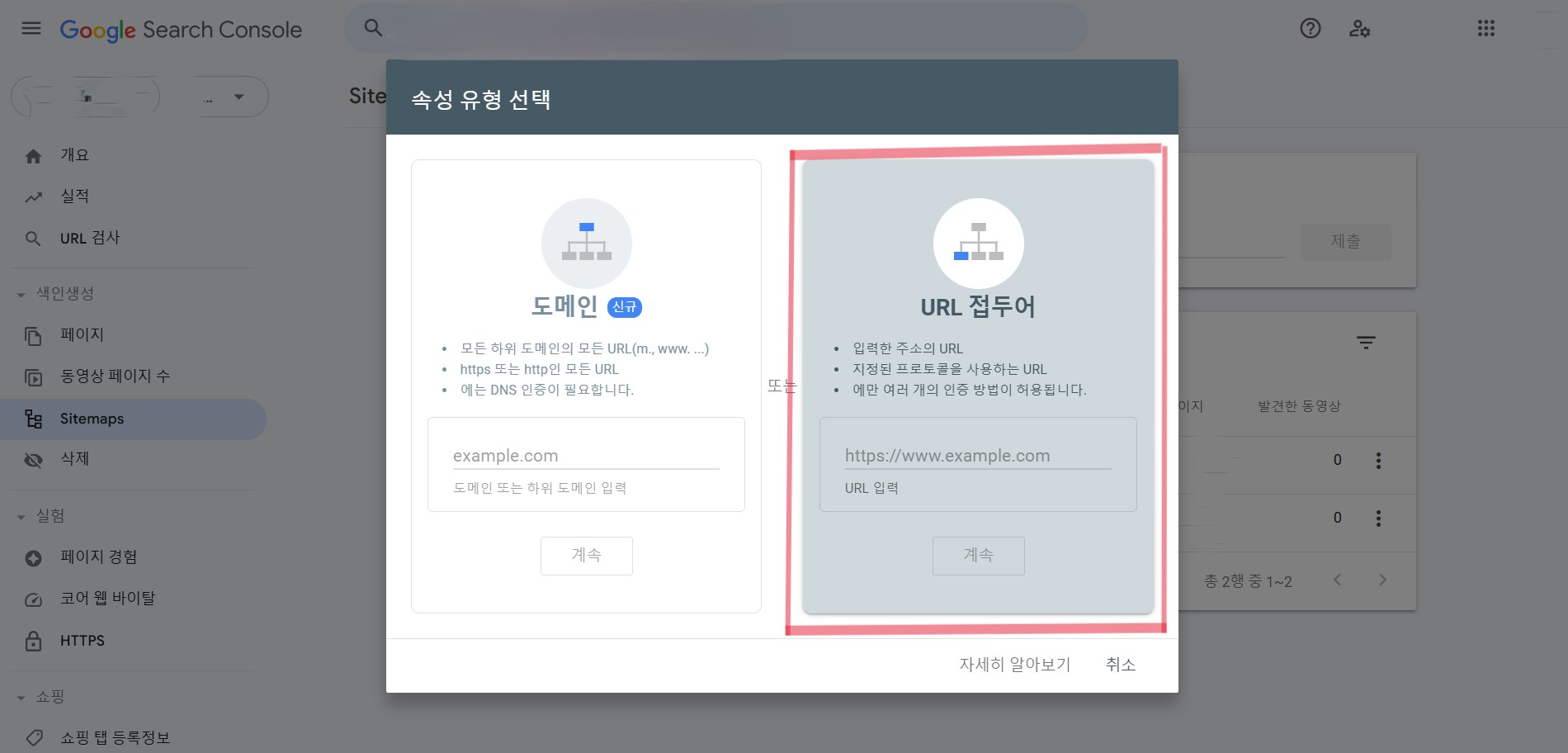1568x753 pixels.
Task: Click the 페이지 documents icon
Action: tap(33, 336)
